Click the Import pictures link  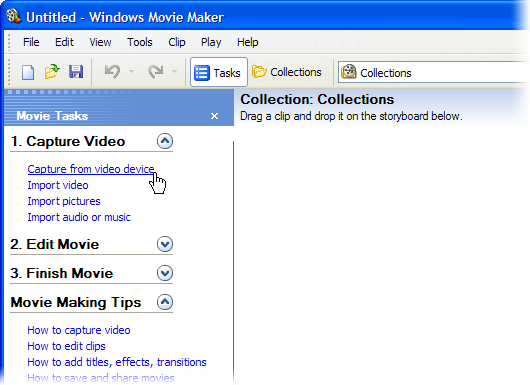(x=64, y=201)
